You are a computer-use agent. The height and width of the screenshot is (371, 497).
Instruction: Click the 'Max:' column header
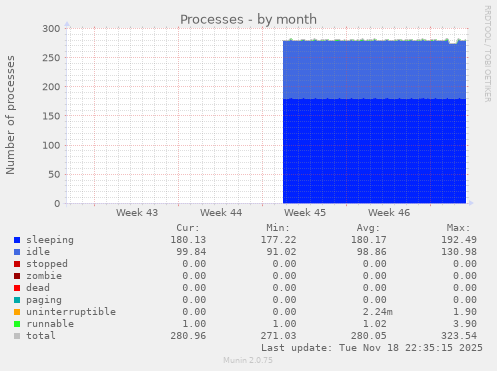click(458, 228)
